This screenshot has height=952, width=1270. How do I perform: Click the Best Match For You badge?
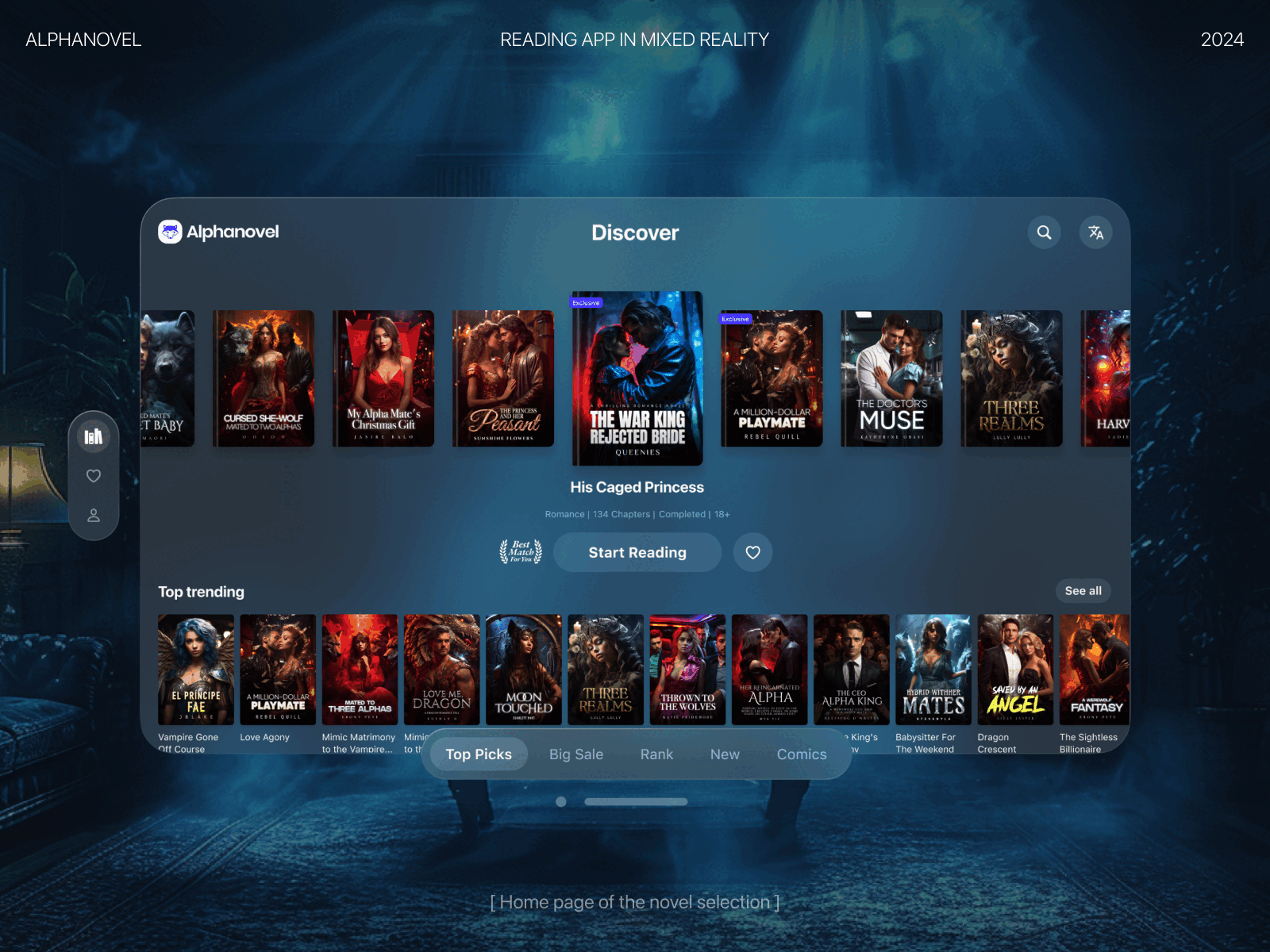point(521,552)
